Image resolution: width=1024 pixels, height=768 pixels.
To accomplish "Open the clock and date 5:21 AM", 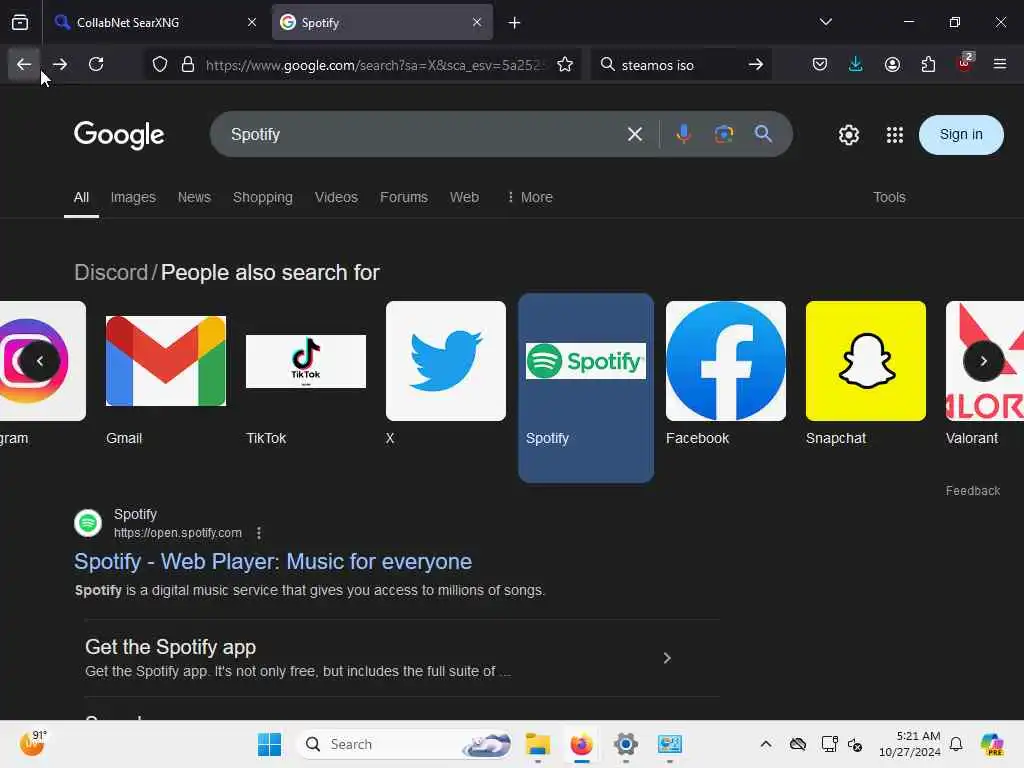I will [909, 744].
